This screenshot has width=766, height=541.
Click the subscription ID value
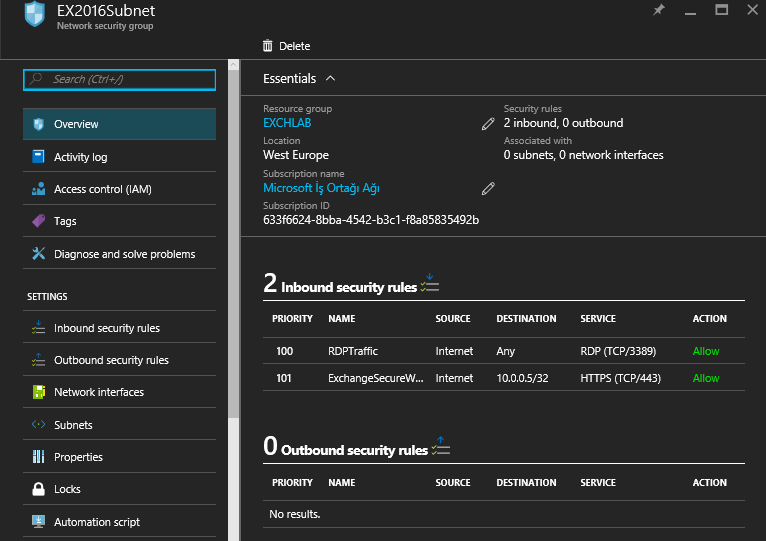click(371, 220)
